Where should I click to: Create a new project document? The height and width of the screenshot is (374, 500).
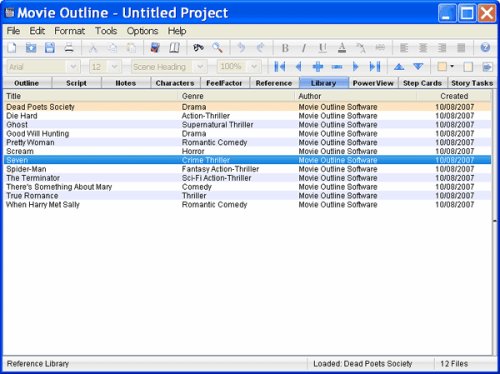[x=12, y=48]
